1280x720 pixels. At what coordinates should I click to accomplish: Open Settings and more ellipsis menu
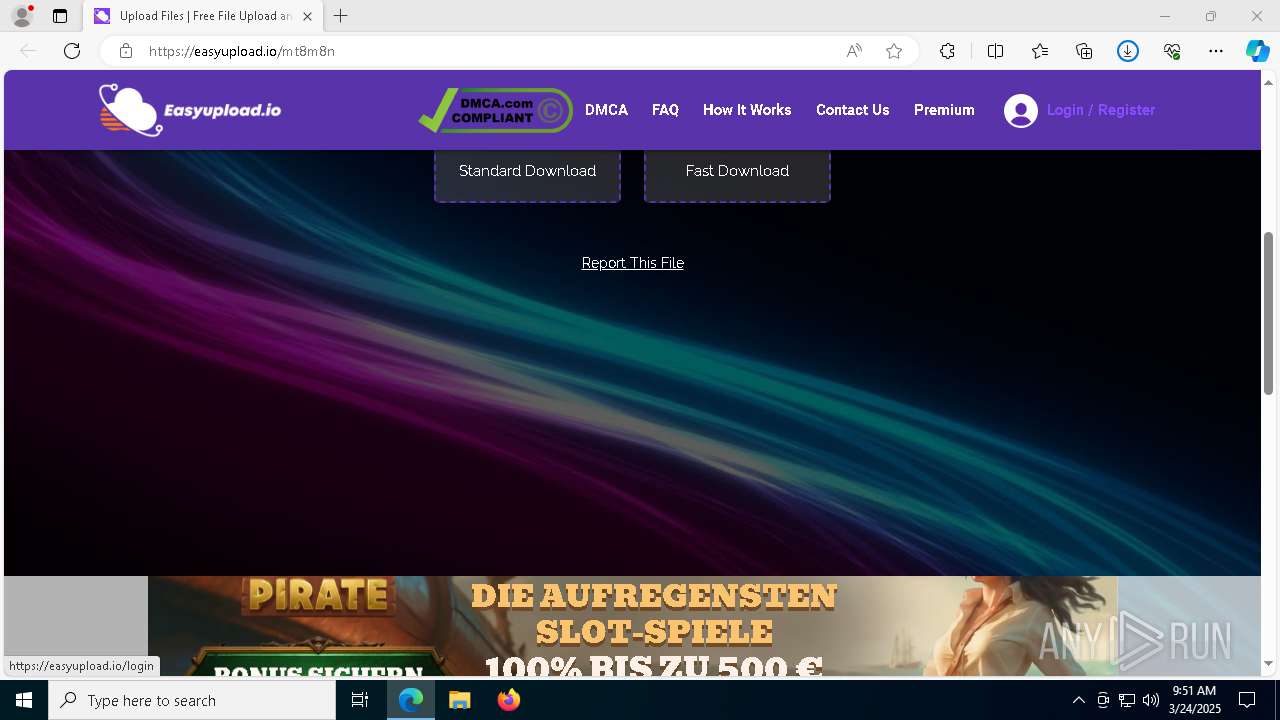click(1216, 51)
